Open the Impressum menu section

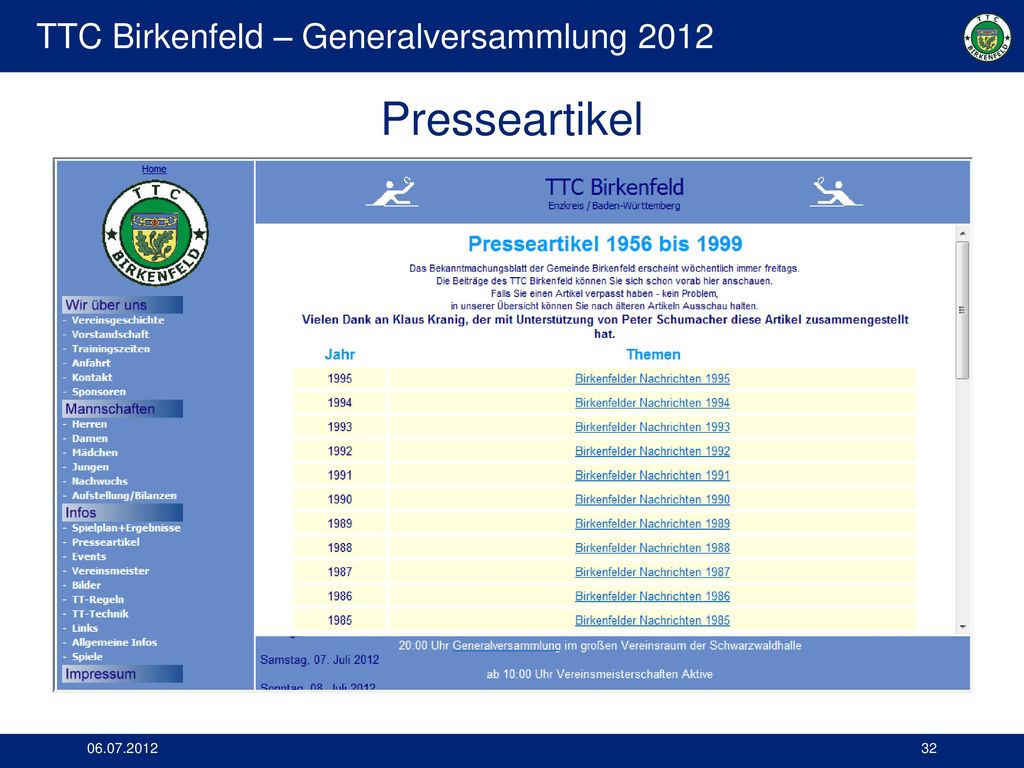coord(122,674)
